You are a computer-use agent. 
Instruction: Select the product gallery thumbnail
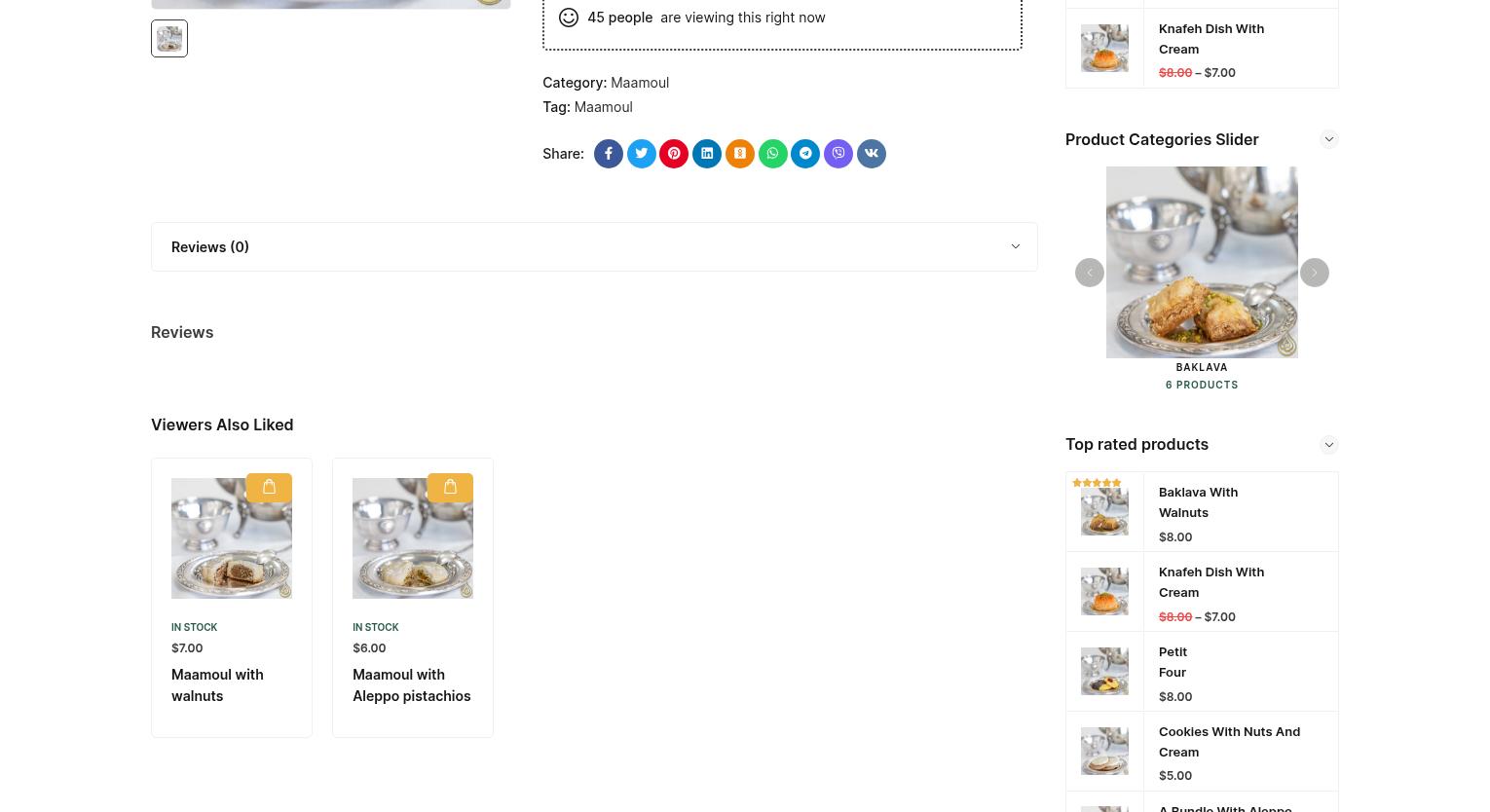169,39
